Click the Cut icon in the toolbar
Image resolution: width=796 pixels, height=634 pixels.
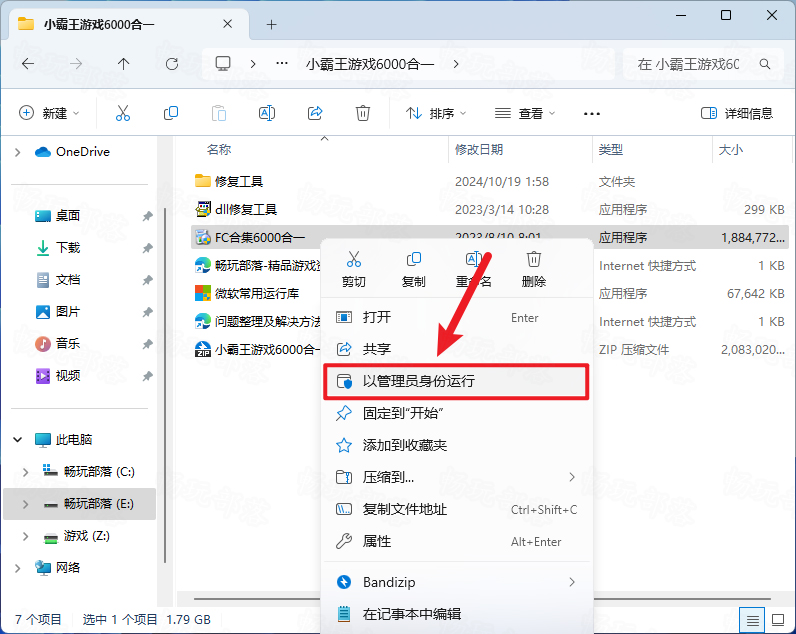(x=123, y=113)
